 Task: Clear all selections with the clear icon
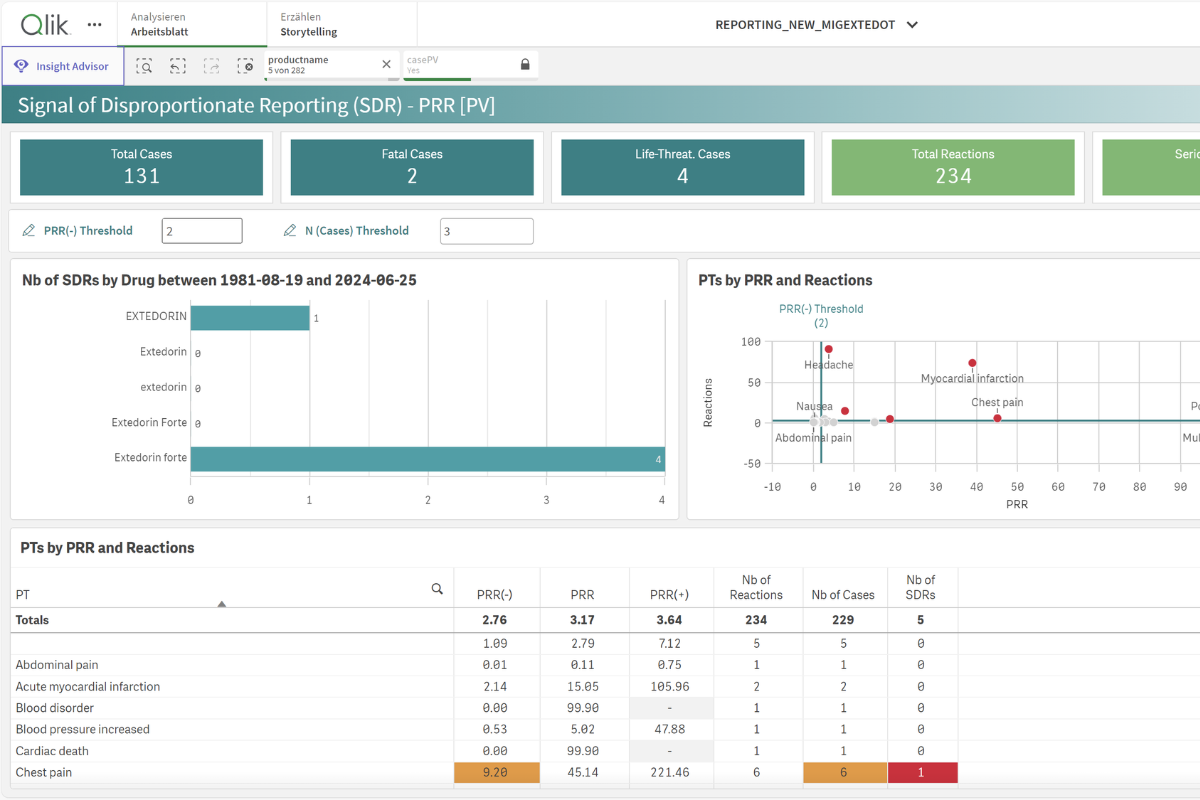pos(245,66)
